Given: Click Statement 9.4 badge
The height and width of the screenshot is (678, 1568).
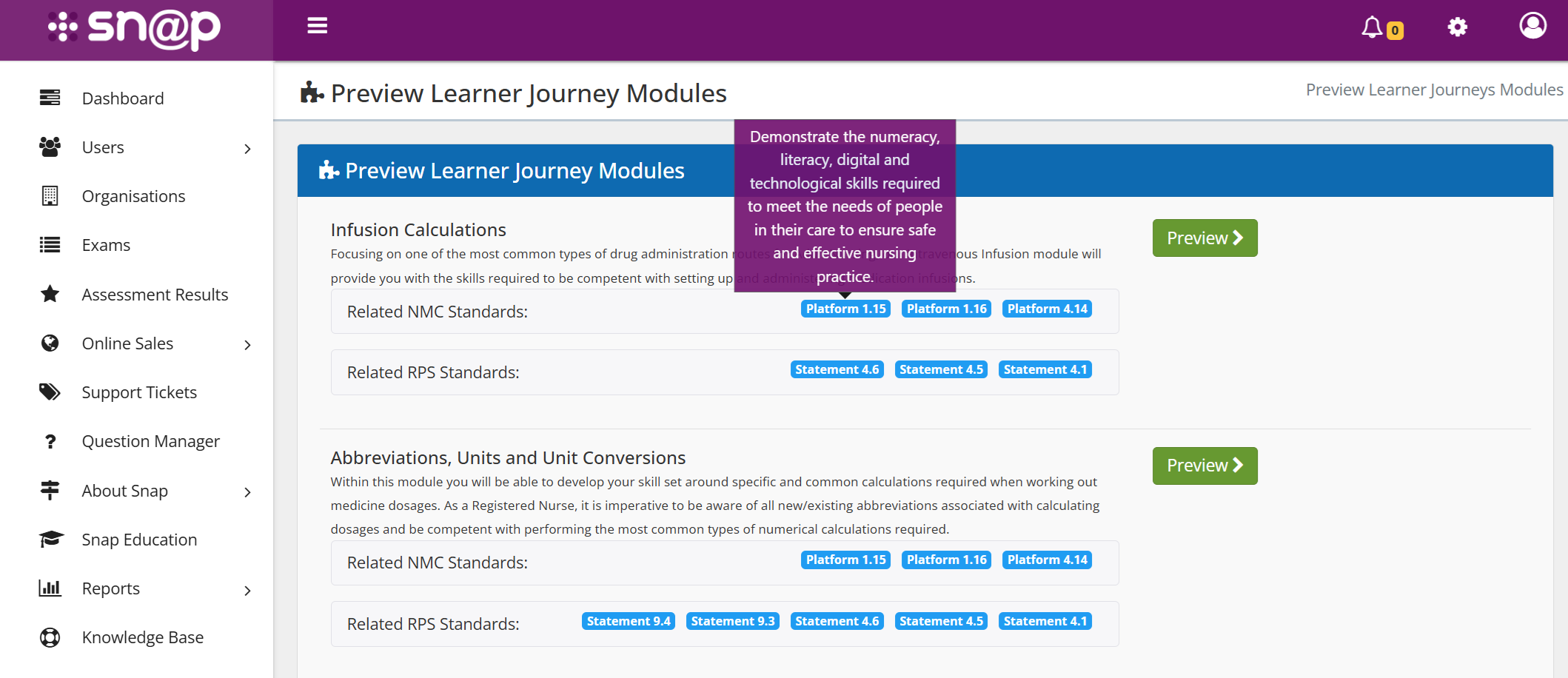Looking at the screenshot, I should click(628, 621).
